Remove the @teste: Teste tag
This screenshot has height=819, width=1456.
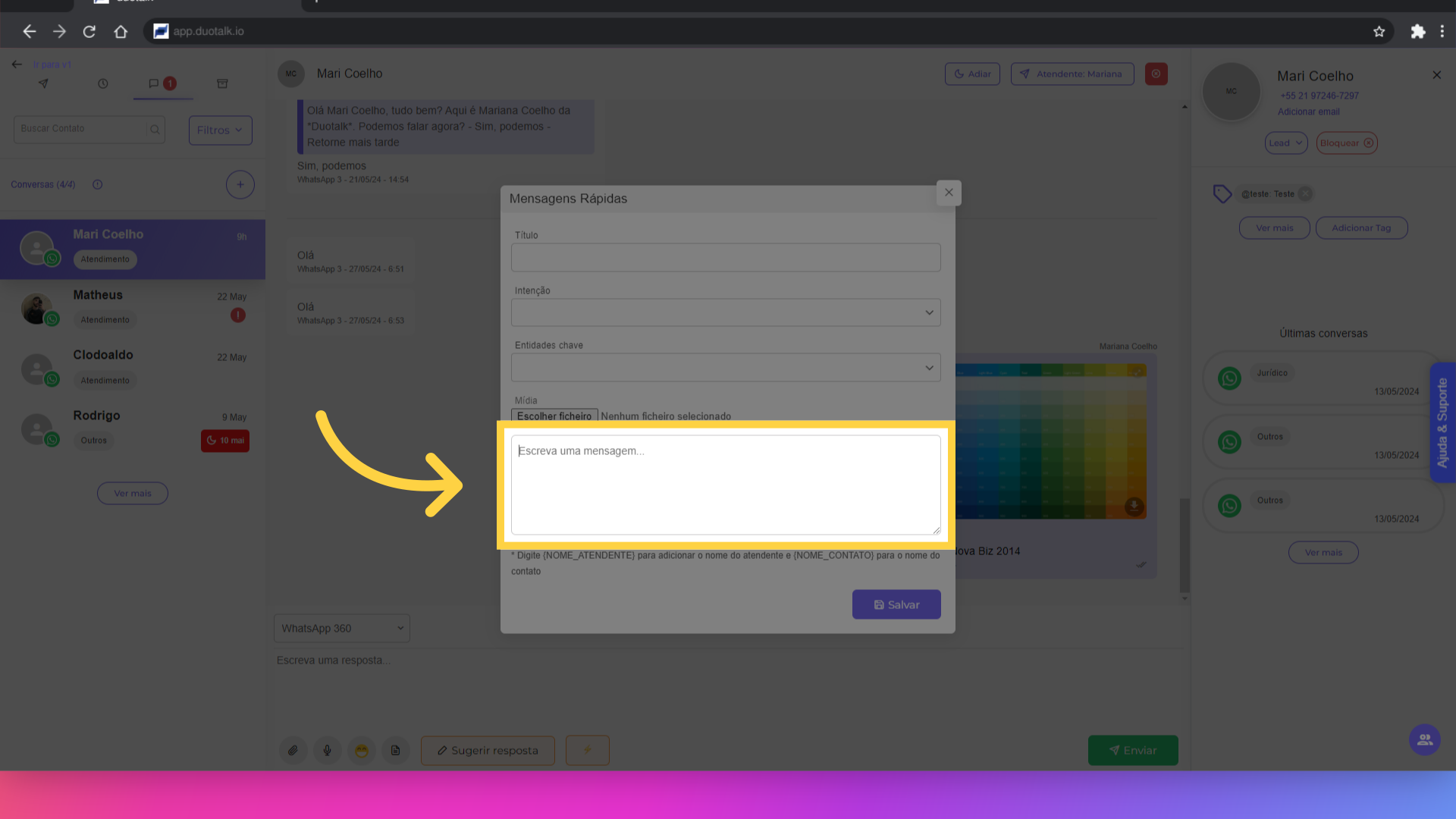[1304, 193]
